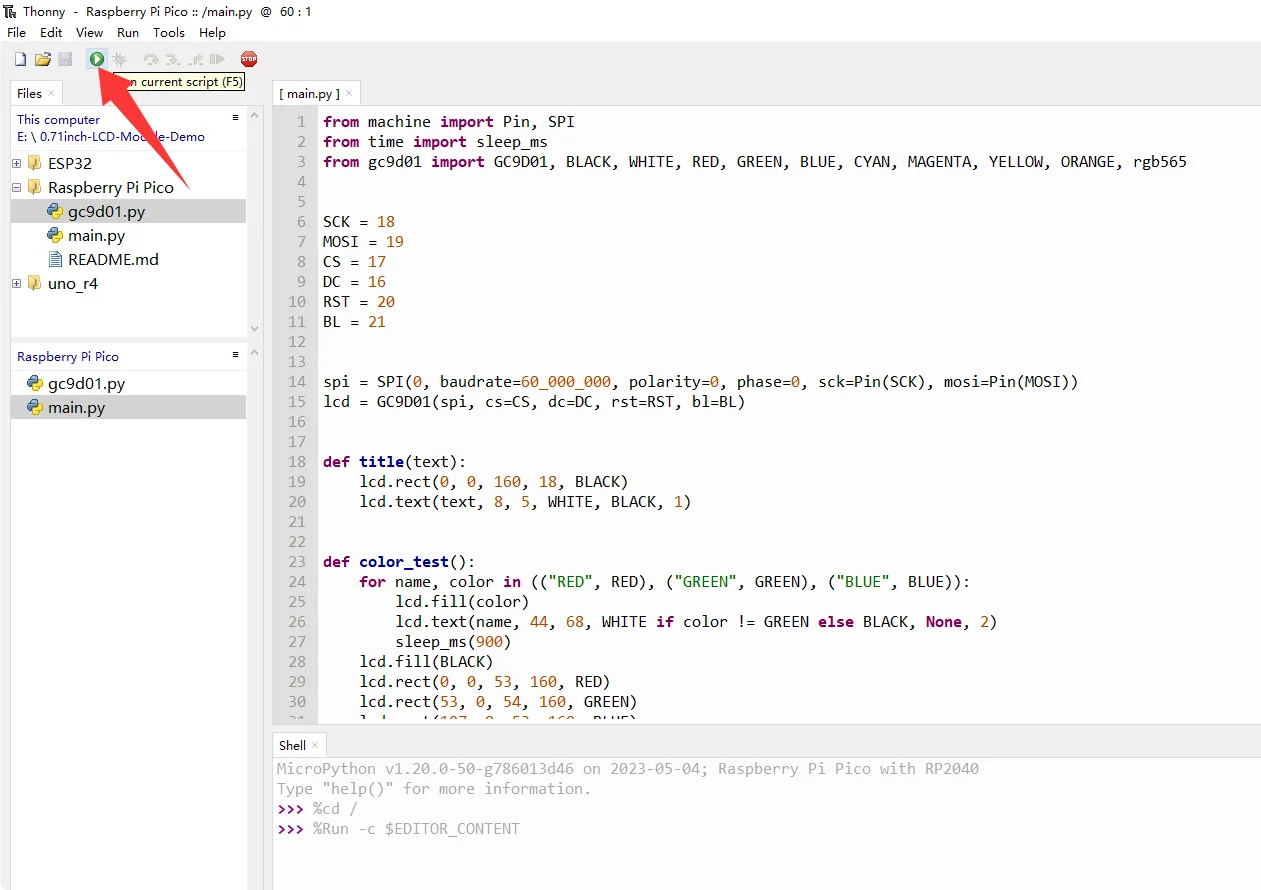
Task: Click the sleep_ms(900) code line
Action: pyautogui.click(x=453, y=641)
